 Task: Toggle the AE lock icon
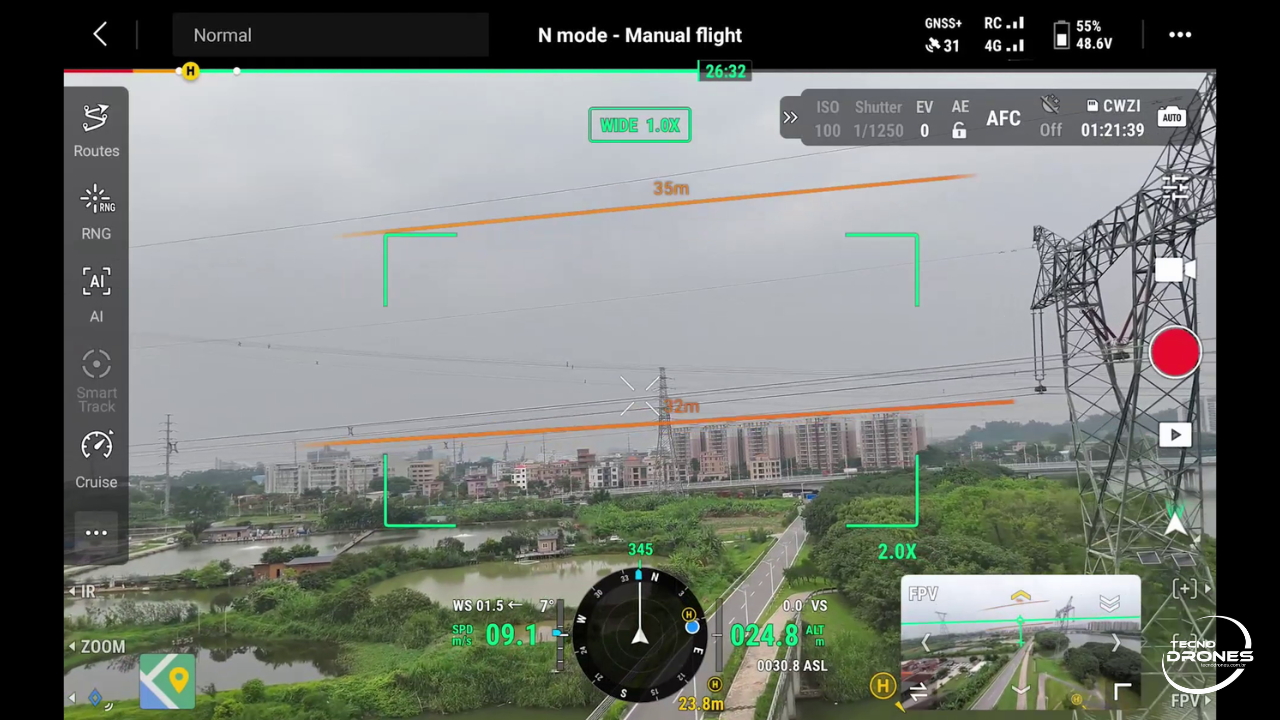pyautogui.click(x=959, y=131)
